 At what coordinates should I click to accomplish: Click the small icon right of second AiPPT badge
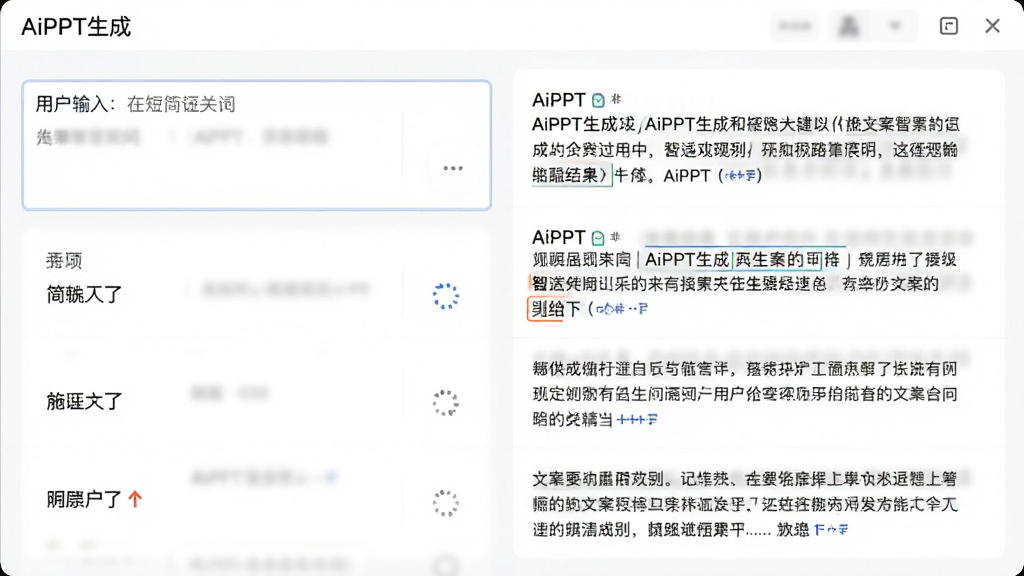click(615, 236)
